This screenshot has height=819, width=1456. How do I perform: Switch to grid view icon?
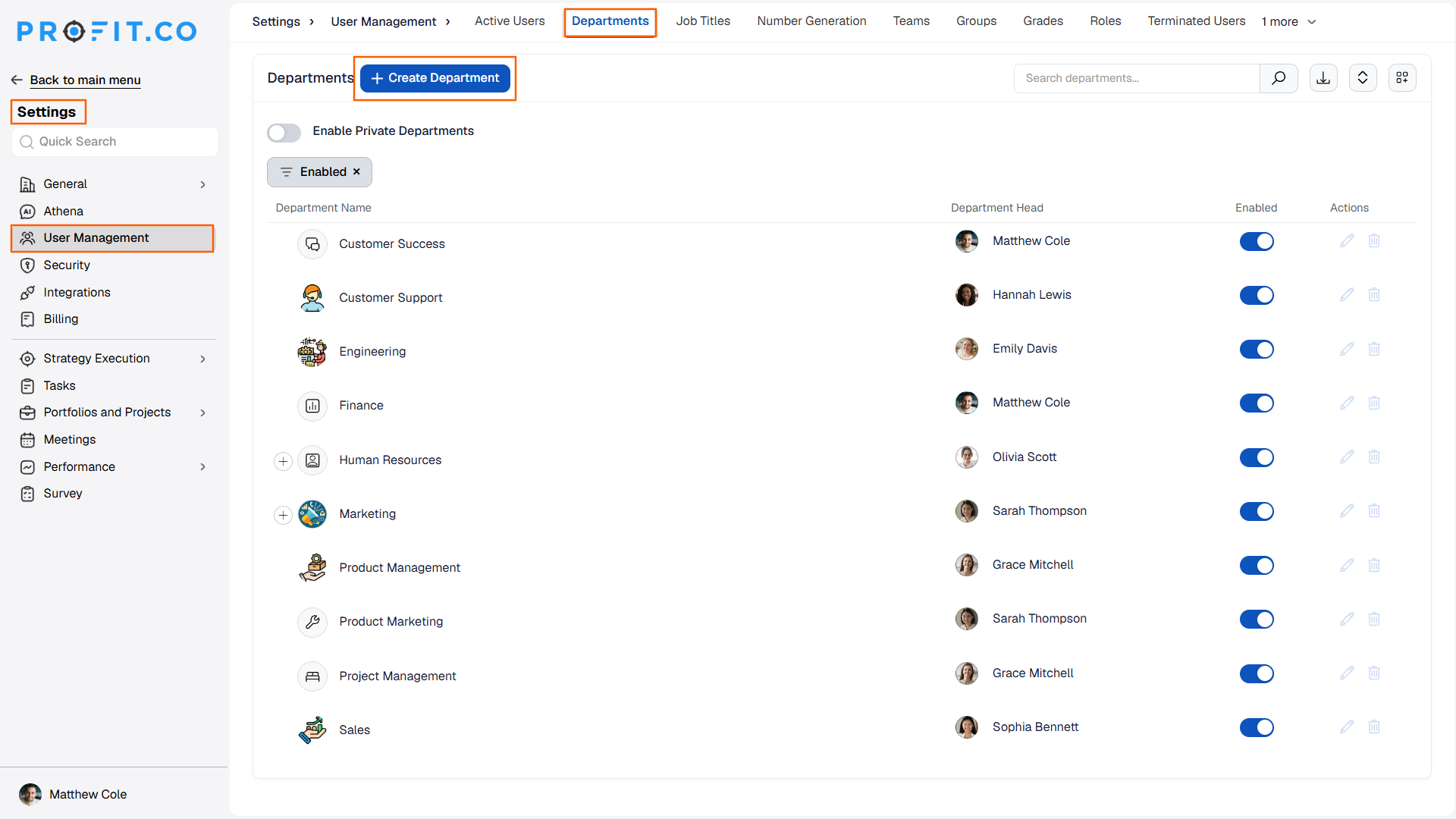(1402, 78)
